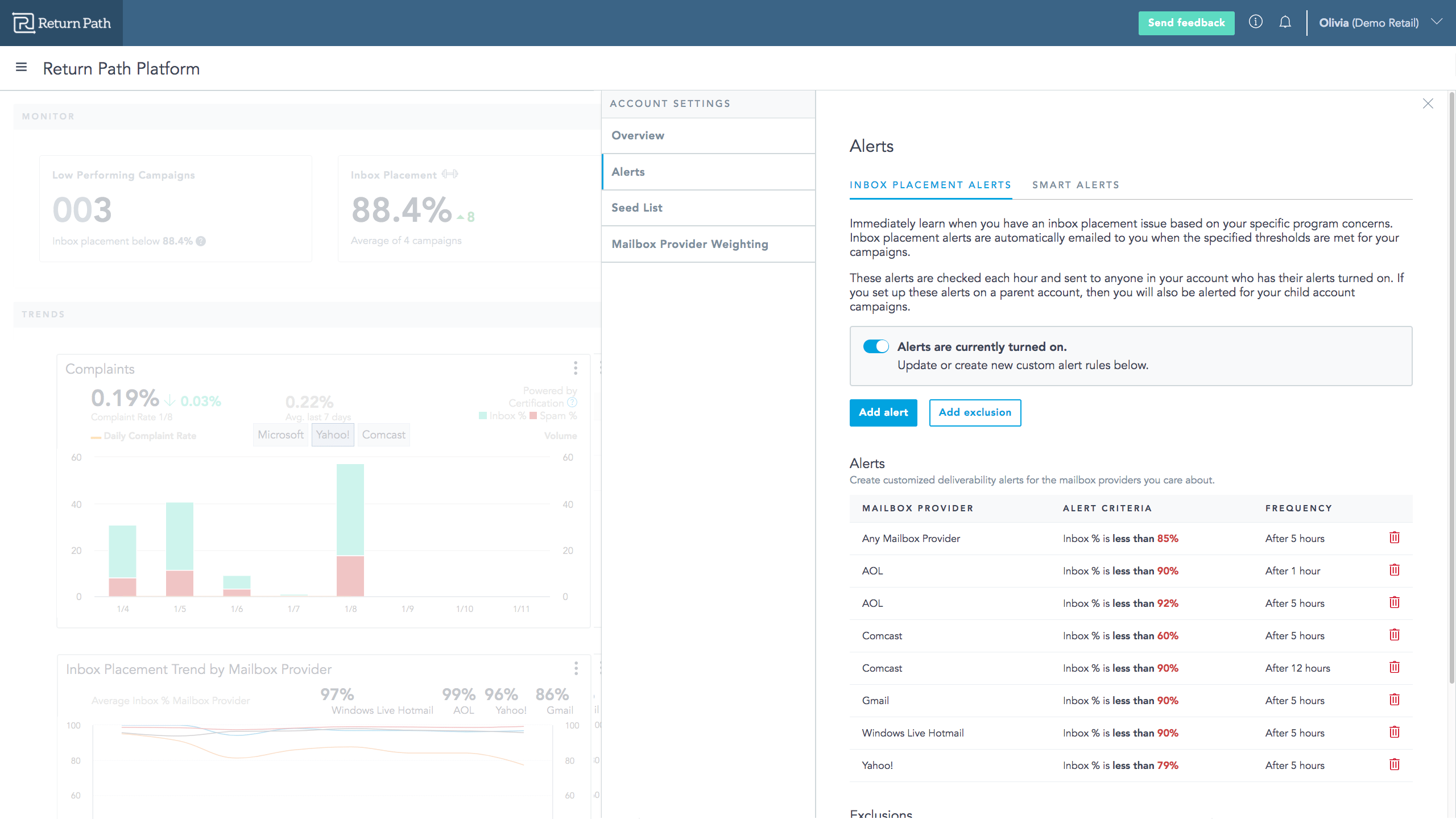Select the Inbox Placement Alerts tab
Image resolution: width=1456 pixels, height=819 pixels.
click(x=930, y=185)
